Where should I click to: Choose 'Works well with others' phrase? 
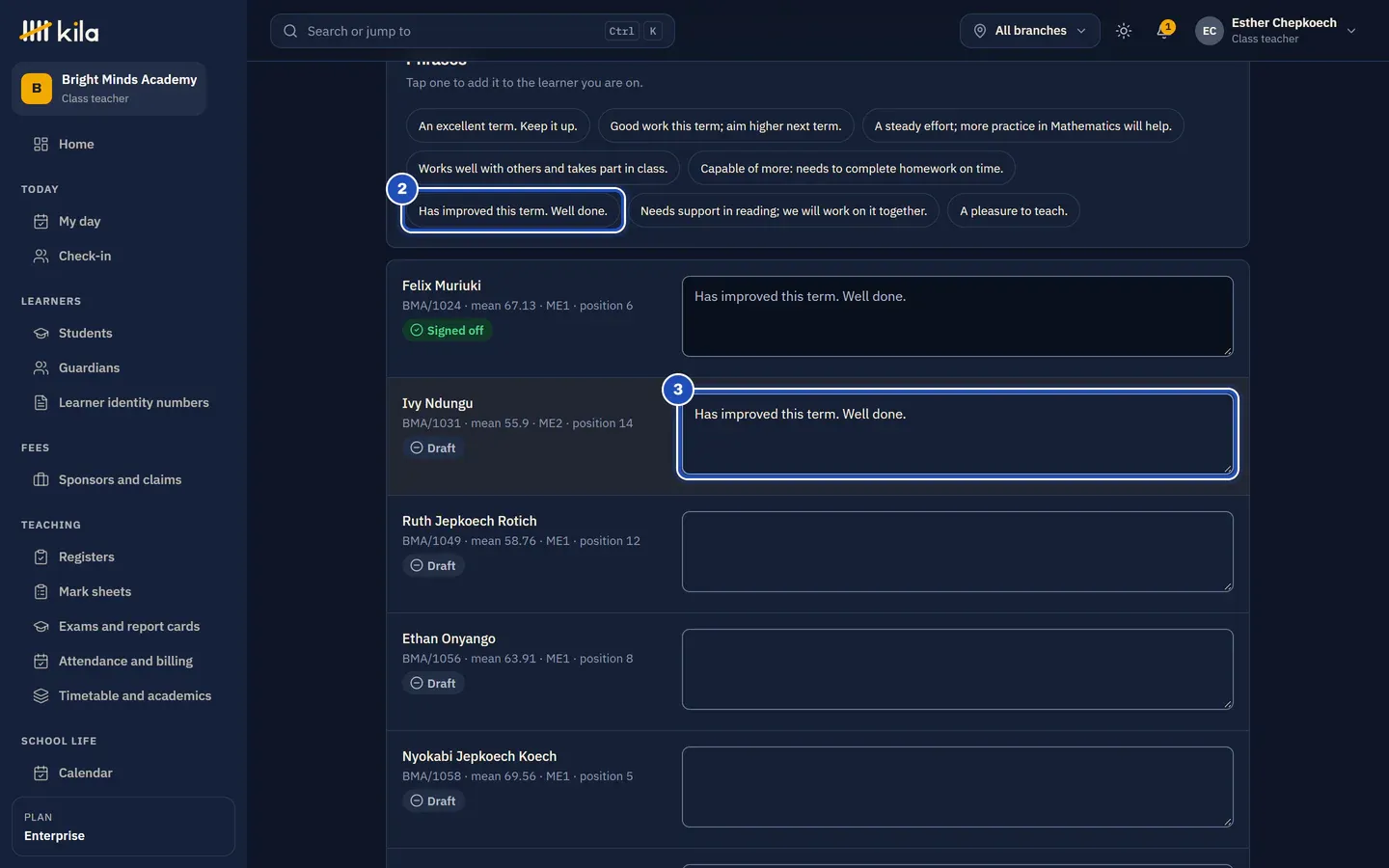(543, 169)
